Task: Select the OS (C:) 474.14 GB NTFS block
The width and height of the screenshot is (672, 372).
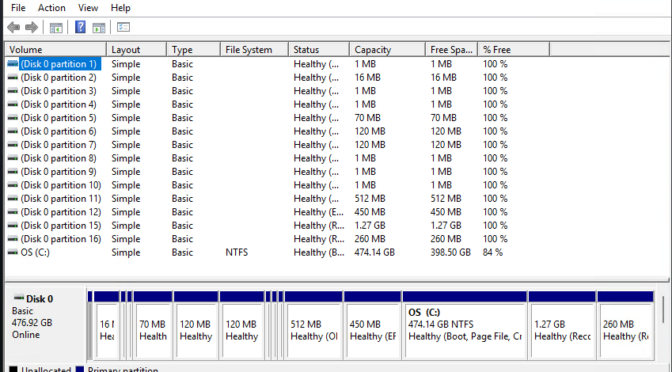Action: point(465,325)
